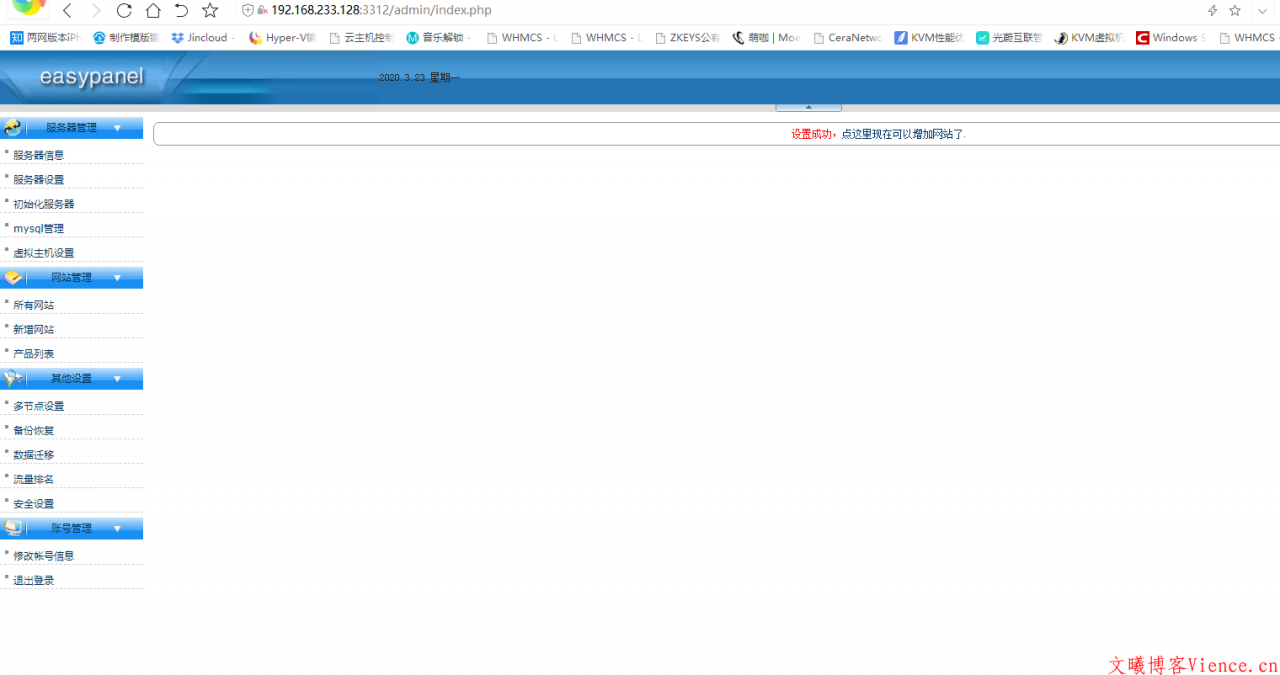Click 退出登录 to log out
1280x675 pixels.
32,579
